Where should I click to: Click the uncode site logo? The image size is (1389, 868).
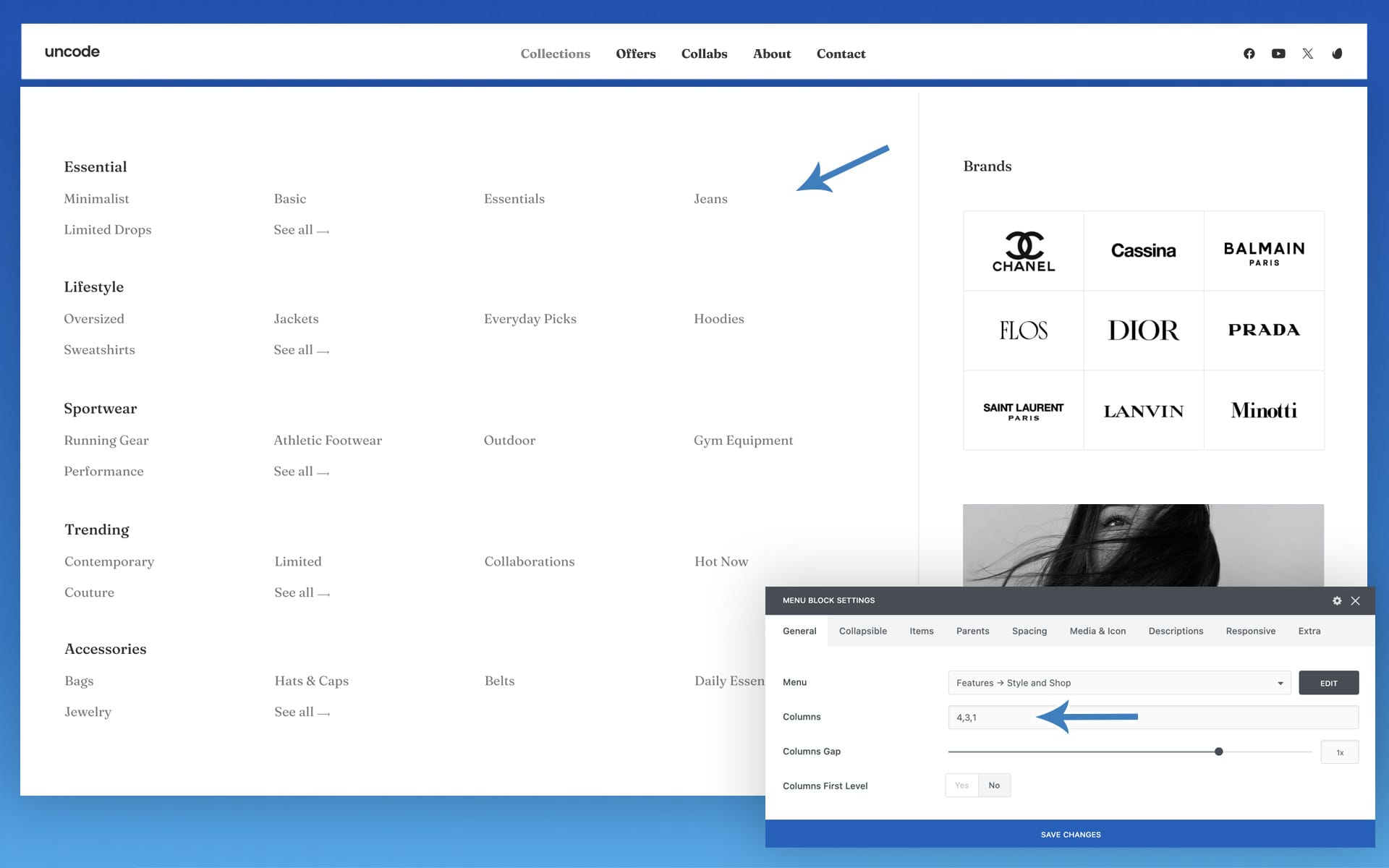[x=72, y=52]
